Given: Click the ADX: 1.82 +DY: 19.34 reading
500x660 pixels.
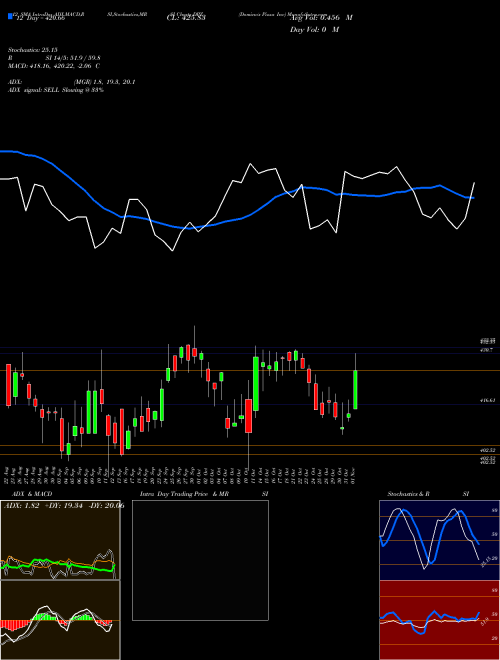Looking at the screenshot, I should [x=64, y=506].
